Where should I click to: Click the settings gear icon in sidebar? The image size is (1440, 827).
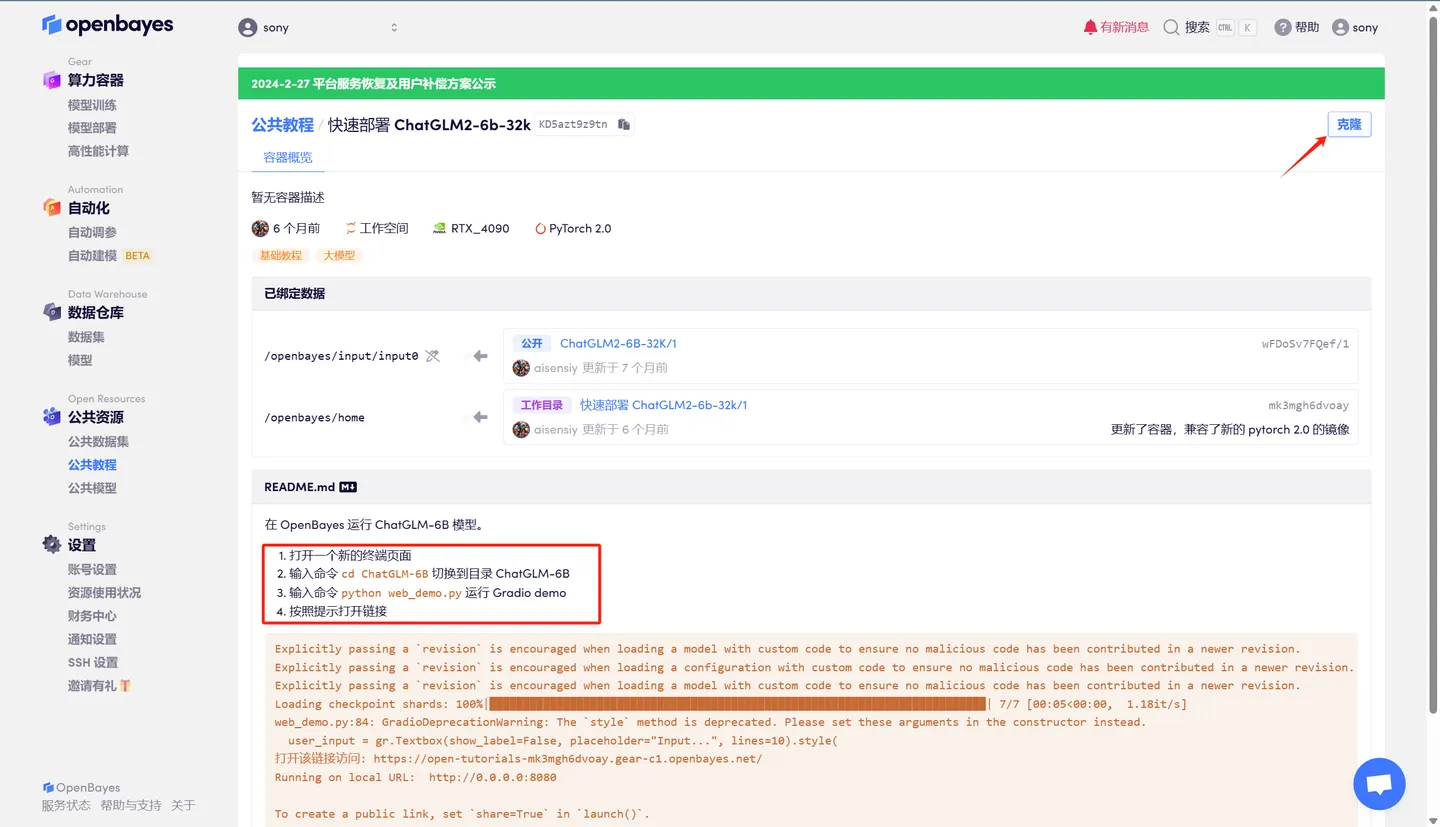click(52, 544)
